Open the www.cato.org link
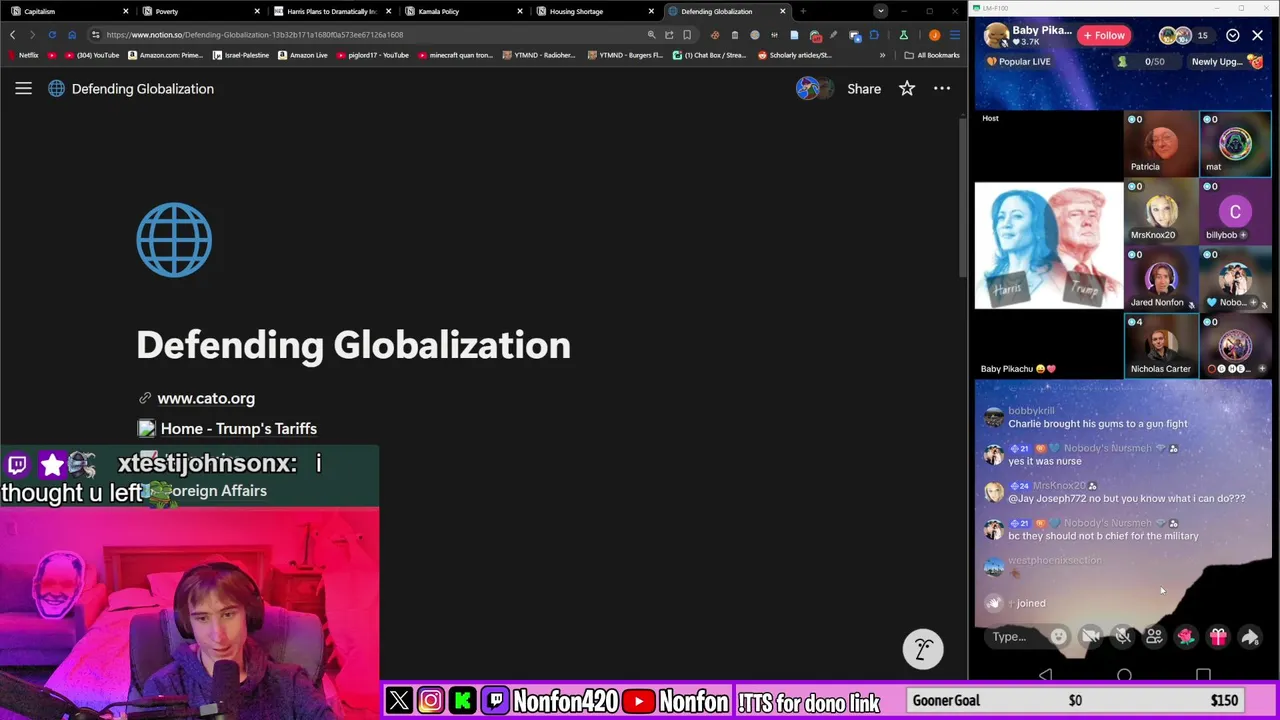 pos(206,398)
